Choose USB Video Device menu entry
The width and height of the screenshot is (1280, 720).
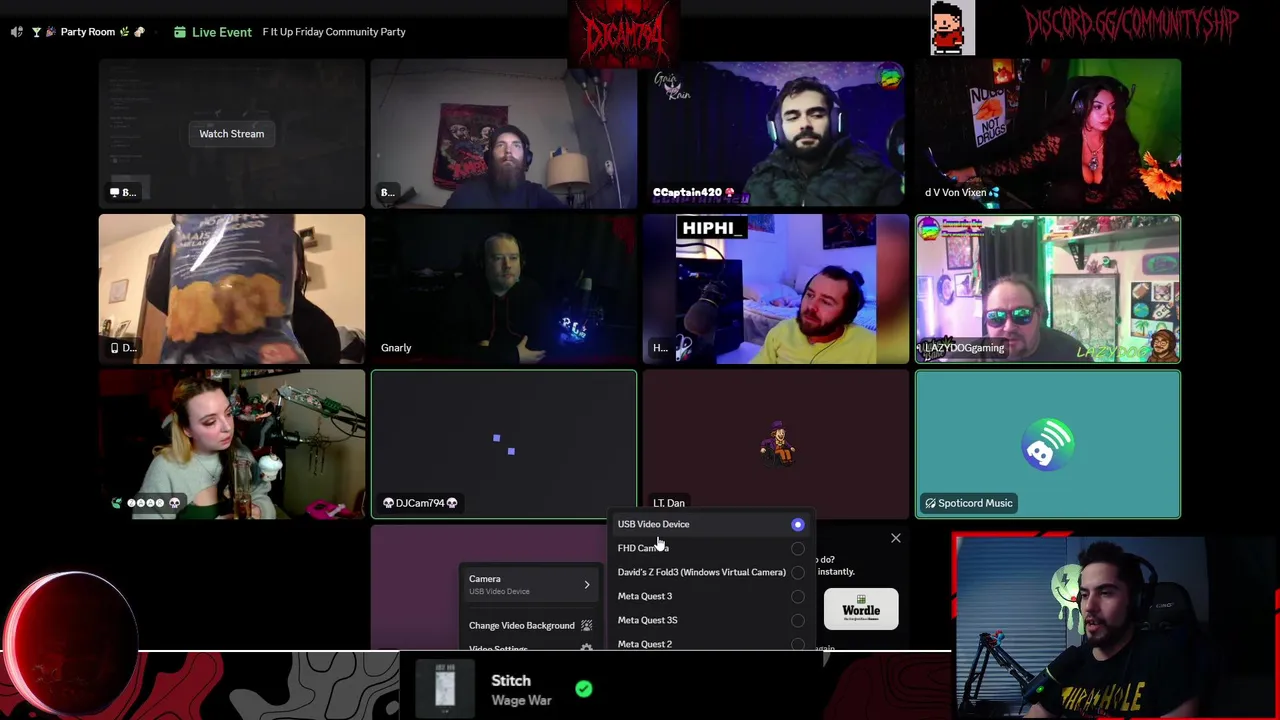tap(711, 524)
